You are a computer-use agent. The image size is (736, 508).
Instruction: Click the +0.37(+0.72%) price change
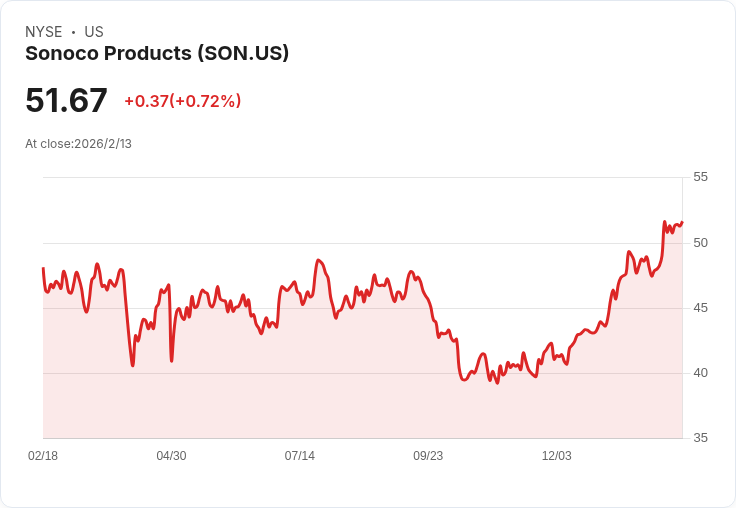(x=182, y=101)
